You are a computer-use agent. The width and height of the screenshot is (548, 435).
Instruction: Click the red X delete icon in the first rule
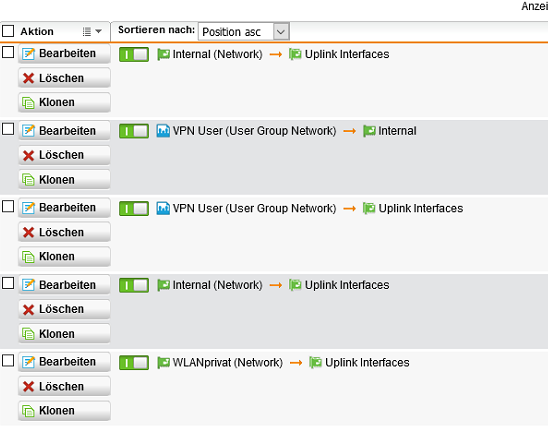(x=28, y=78)
